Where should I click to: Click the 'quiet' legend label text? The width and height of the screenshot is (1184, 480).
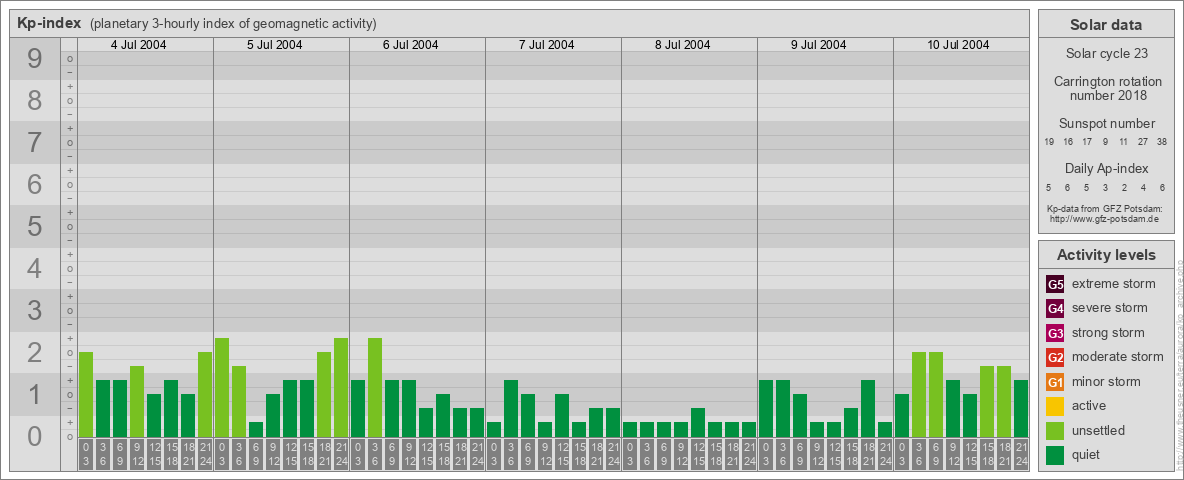click(1088, 455)
